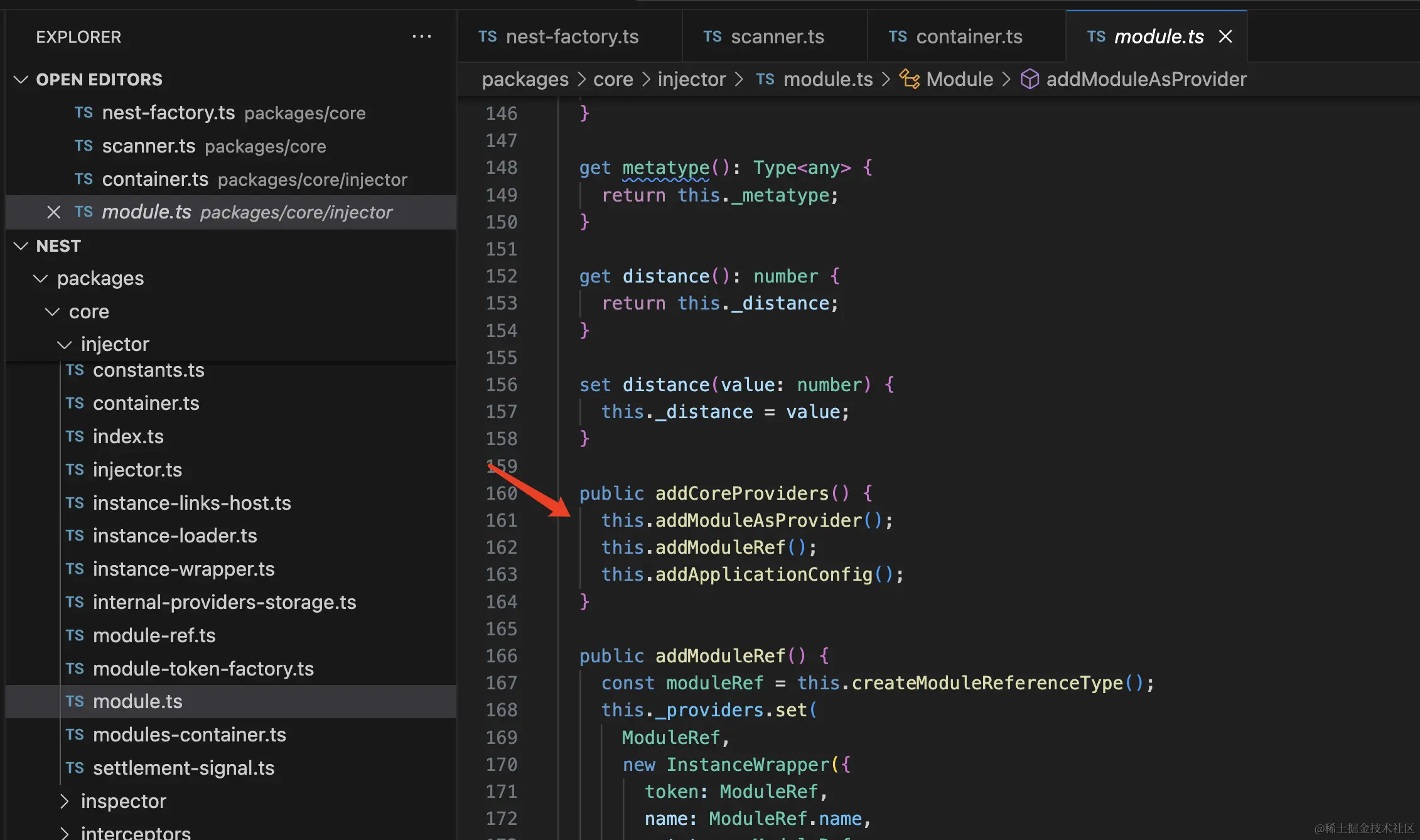The width and height of the screenshot is (1420, 840).
Task: Collapse the NEST workspace section
Action: (x=21, y=246)
